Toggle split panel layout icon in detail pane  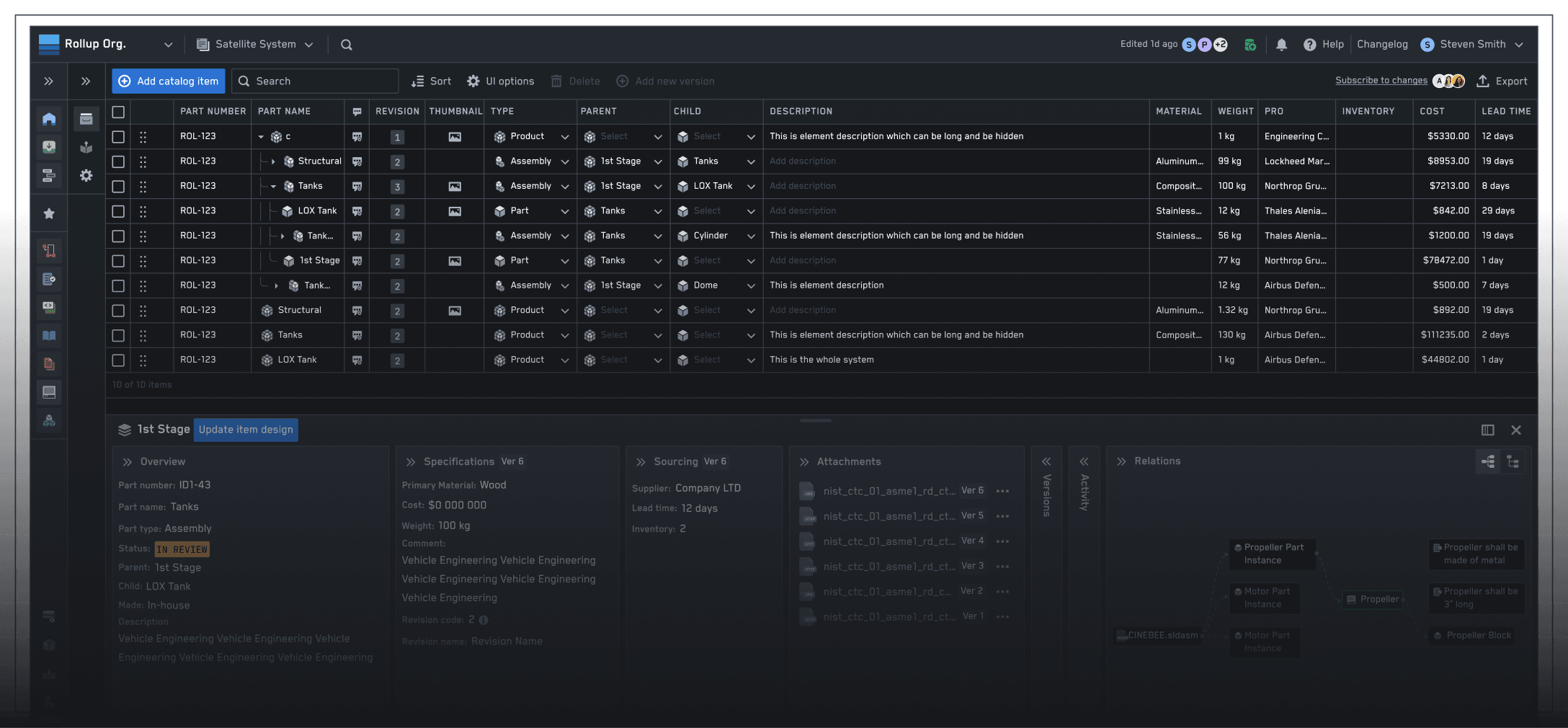pos(1487,430)
